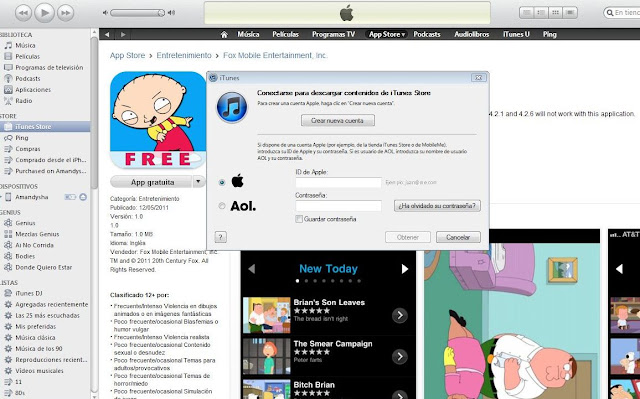Select Radio in the sidebar

[x=24, y=100]
